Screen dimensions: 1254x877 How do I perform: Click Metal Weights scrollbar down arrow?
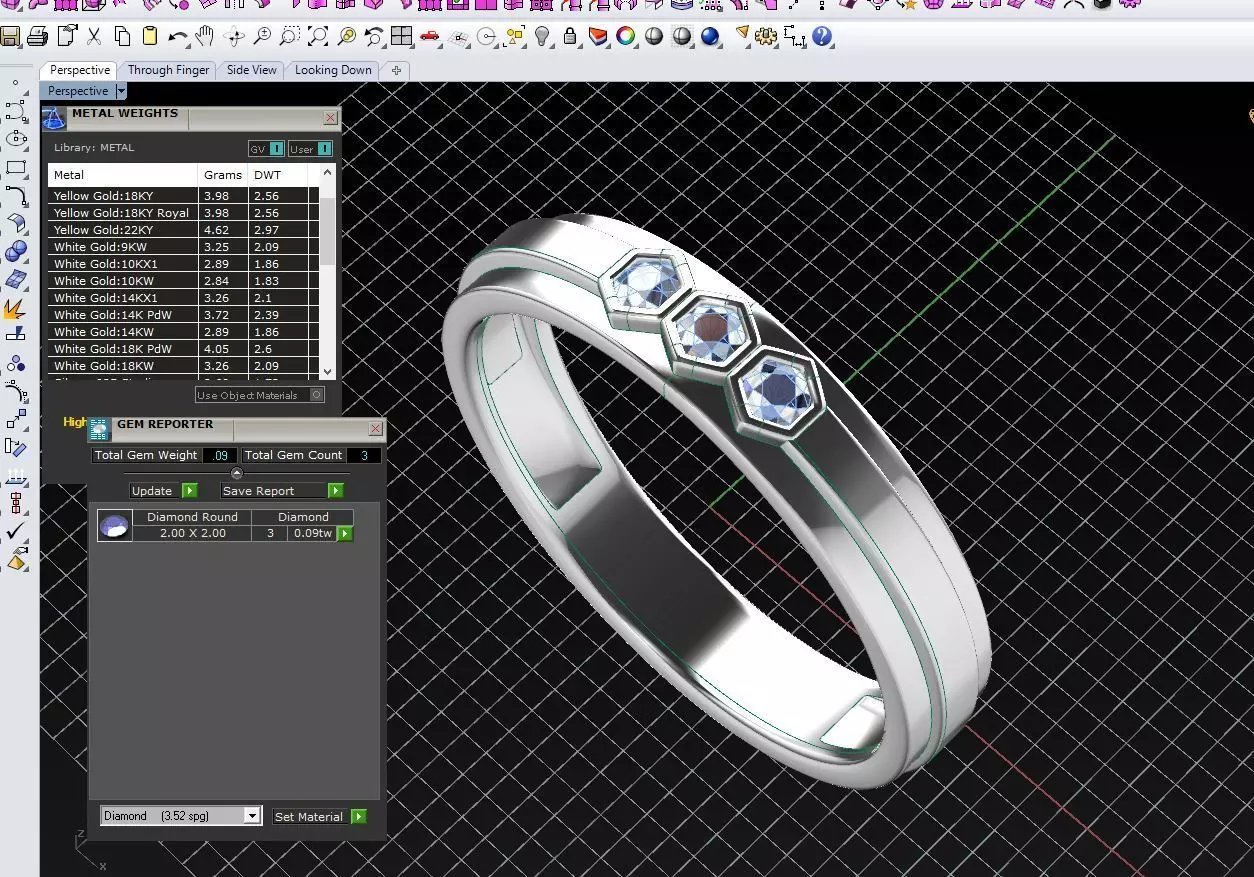(327, 372)
